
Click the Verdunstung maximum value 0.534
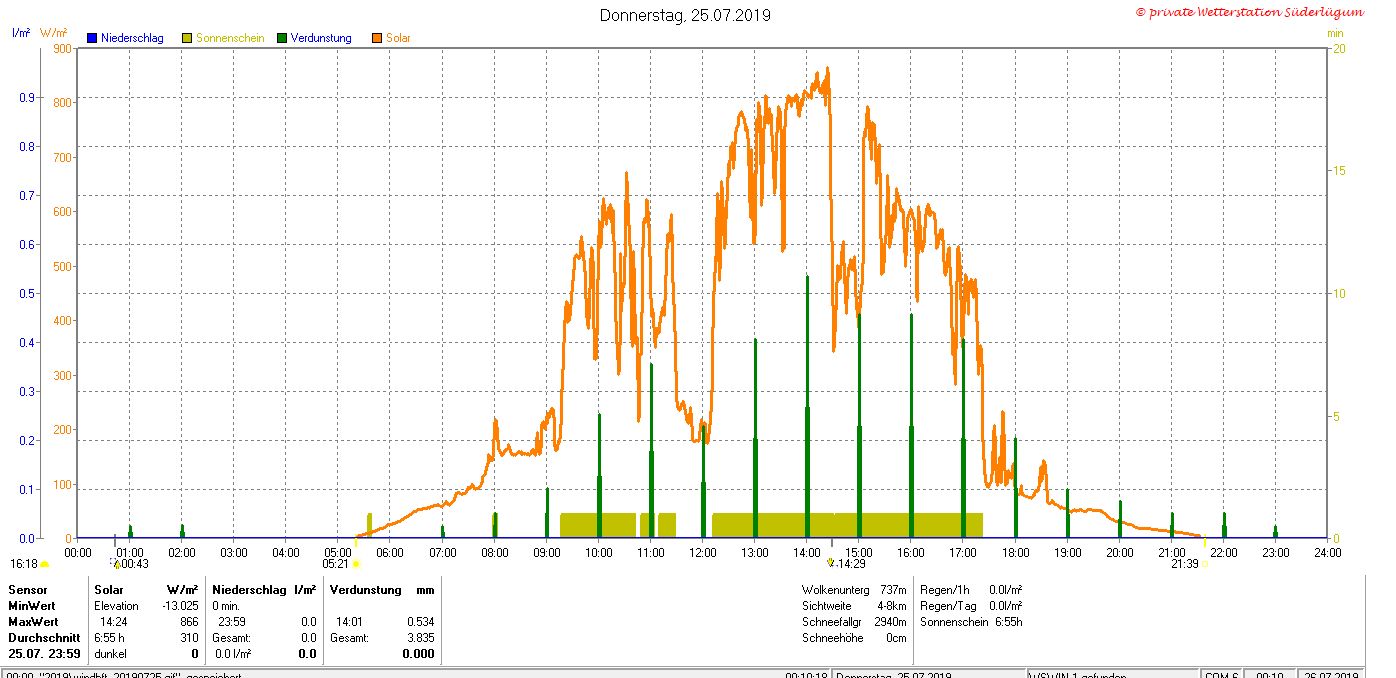(x=420, y=622)
